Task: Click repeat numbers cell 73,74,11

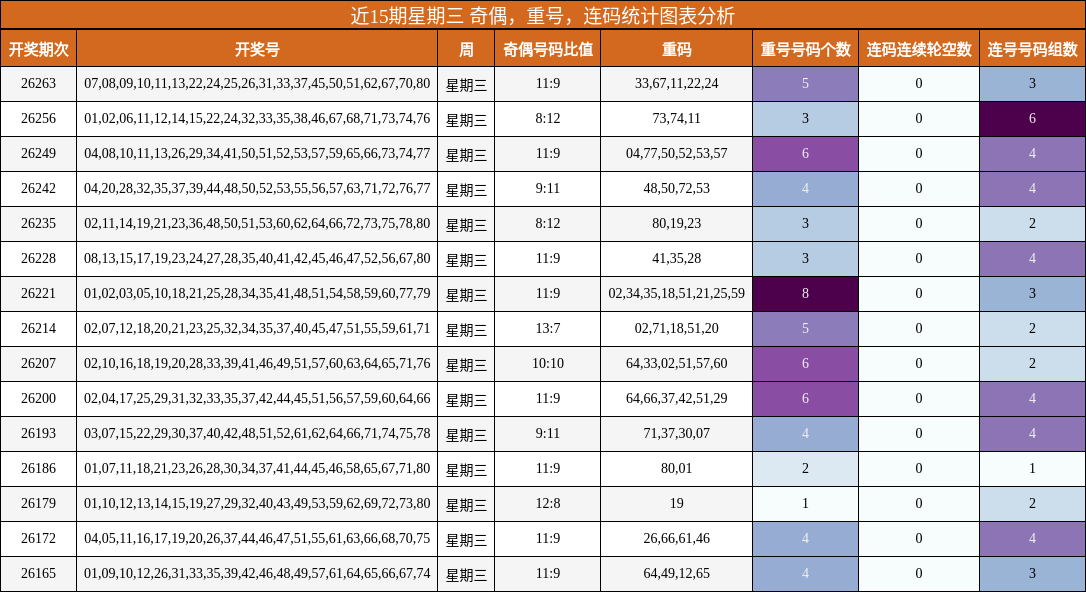Action: 677,118
